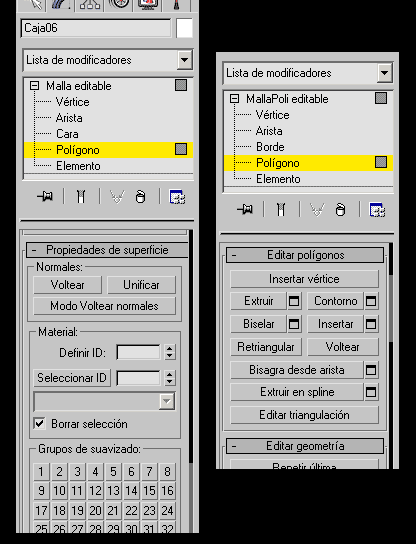The width and height of the screenshot is (416, 544).
Task: Click the Voltear normals button beside Unificar
Action: (x=68, y=285)
